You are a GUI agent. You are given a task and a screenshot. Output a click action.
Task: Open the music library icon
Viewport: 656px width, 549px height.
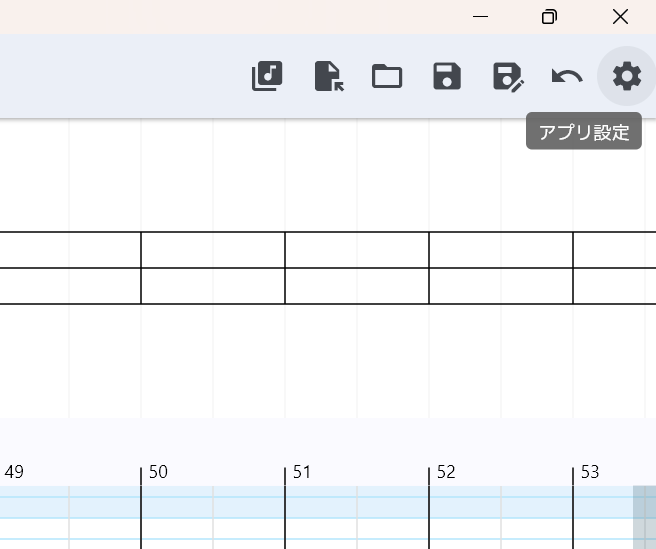click(x=267, y=76)
